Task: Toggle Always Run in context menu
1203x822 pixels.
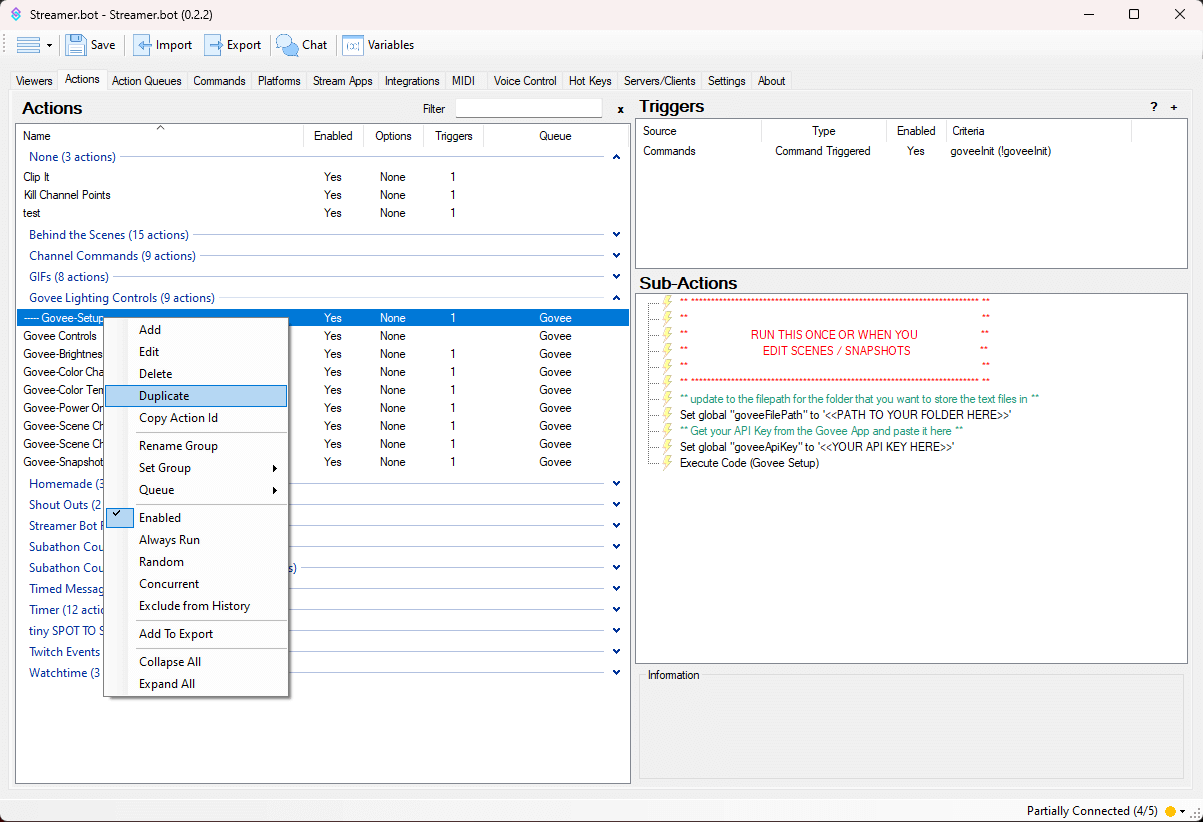Action: [169, 540]
